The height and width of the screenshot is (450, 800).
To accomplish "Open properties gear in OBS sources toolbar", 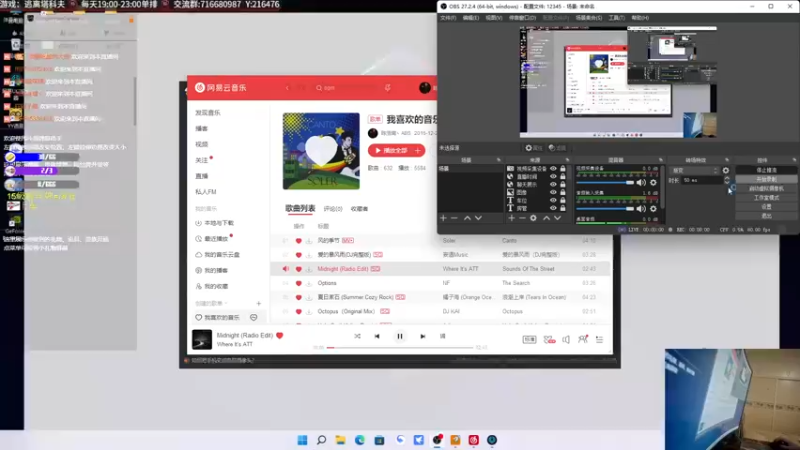I will tap(533, 218).
